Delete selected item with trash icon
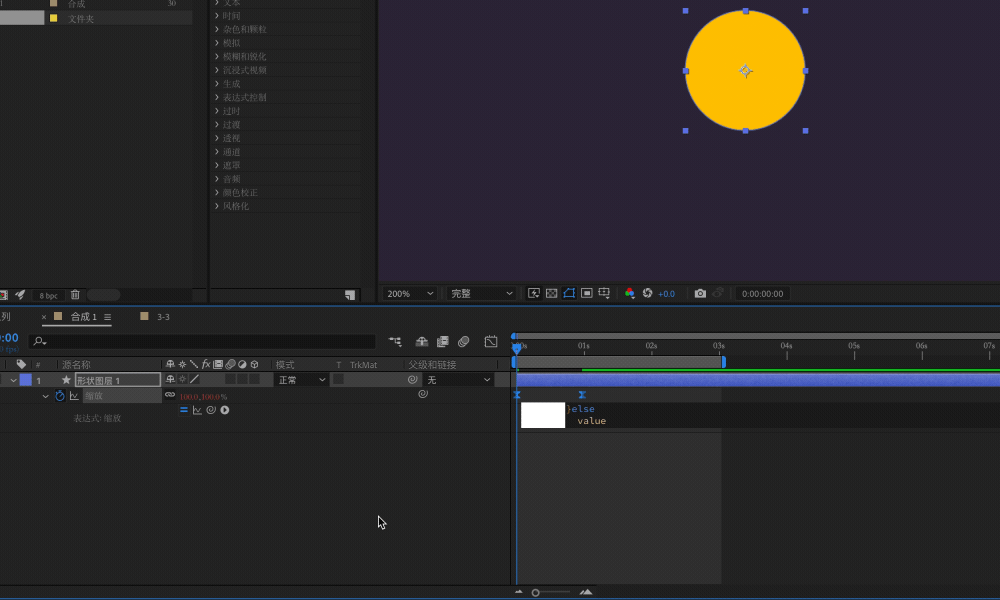The height and width of the screenshot is (600, 1000). [75, 295]
